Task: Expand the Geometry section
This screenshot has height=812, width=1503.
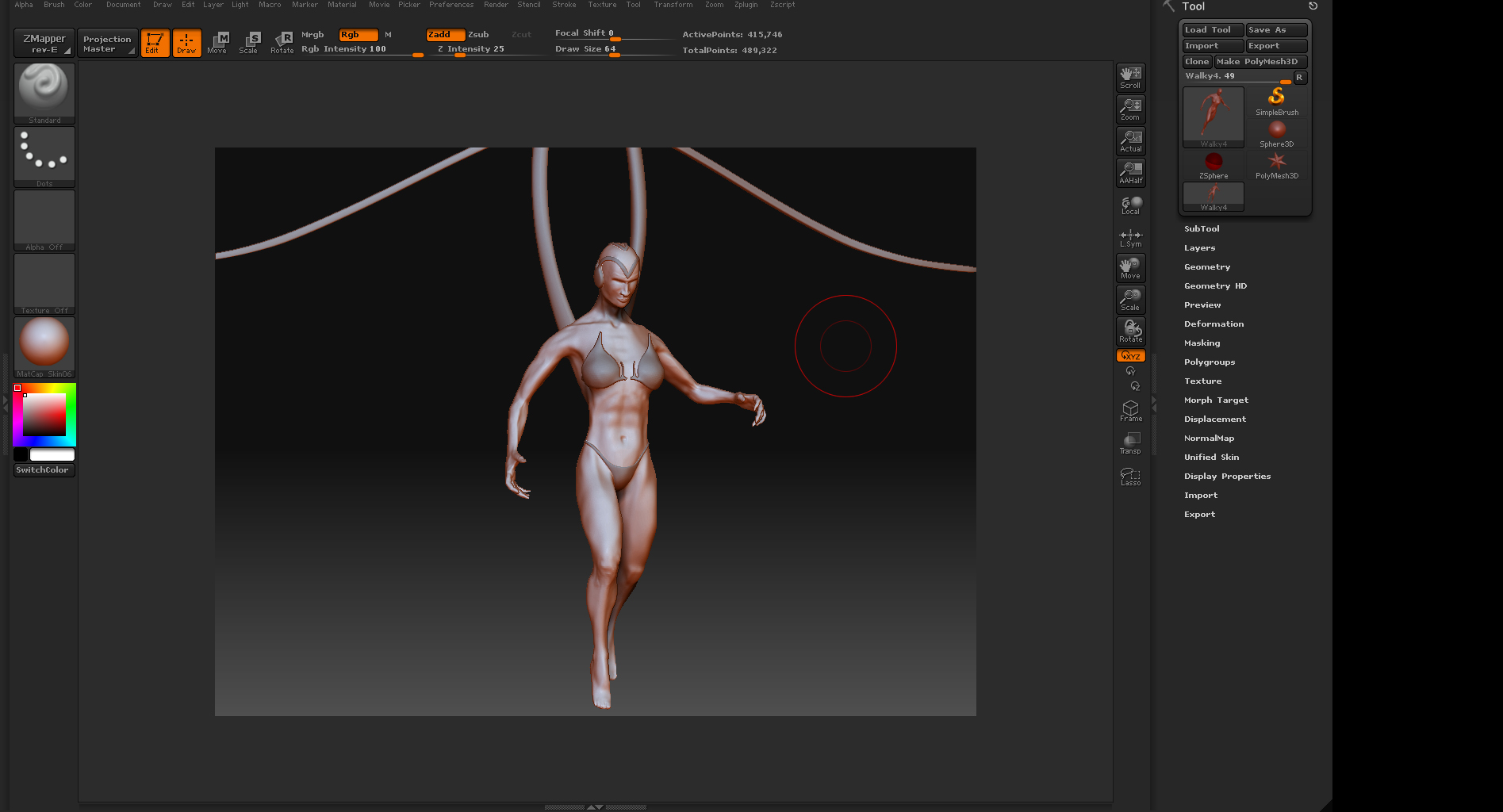Action: (1207, 267)
